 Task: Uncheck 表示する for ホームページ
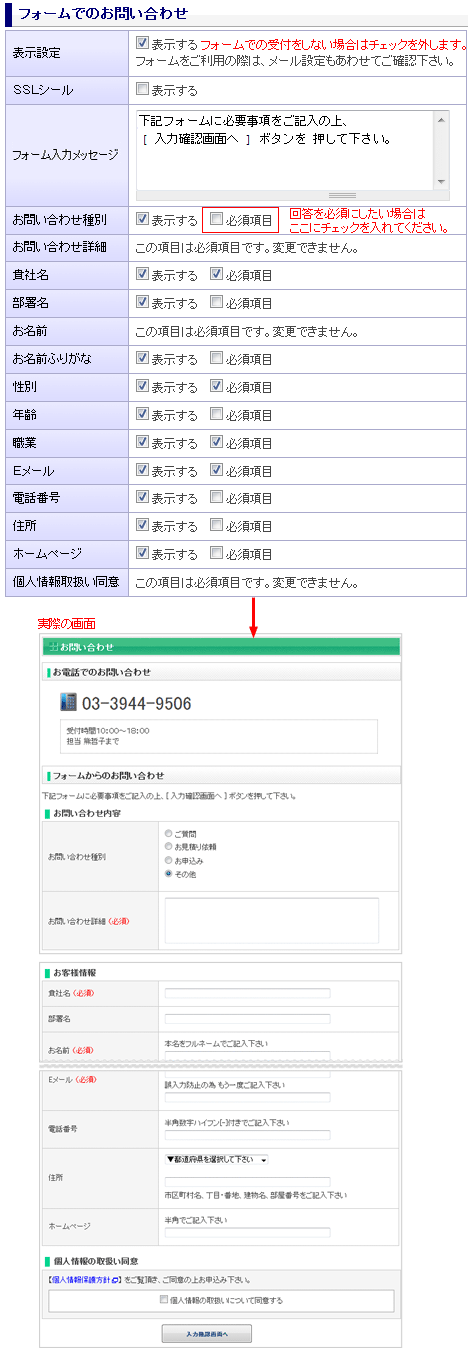(x=142, y=554)
